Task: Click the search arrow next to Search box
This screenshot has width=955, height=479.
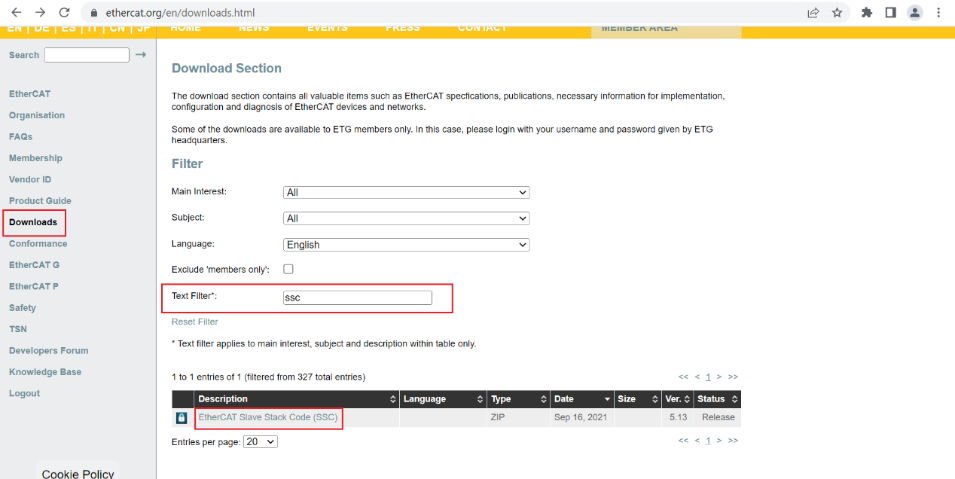Action: (141, 55)
